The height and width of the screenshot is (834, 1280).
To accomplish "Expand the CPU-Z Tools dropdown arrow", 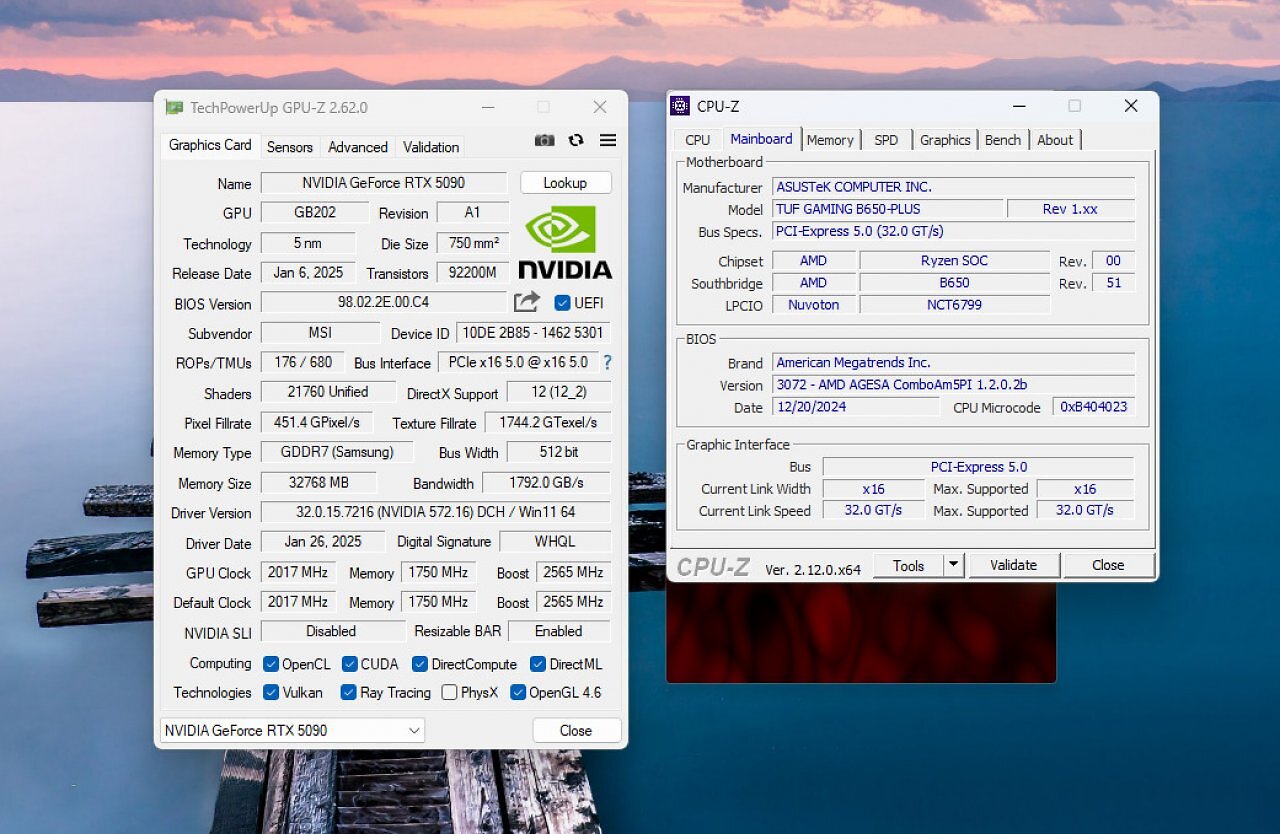I will pos(954,565).
